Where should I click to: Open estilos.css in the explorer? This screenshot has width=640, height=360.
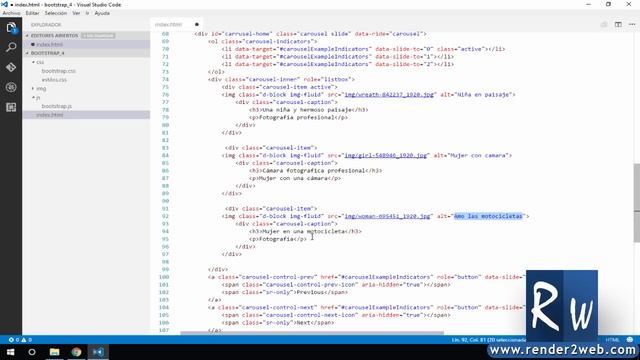54,80
